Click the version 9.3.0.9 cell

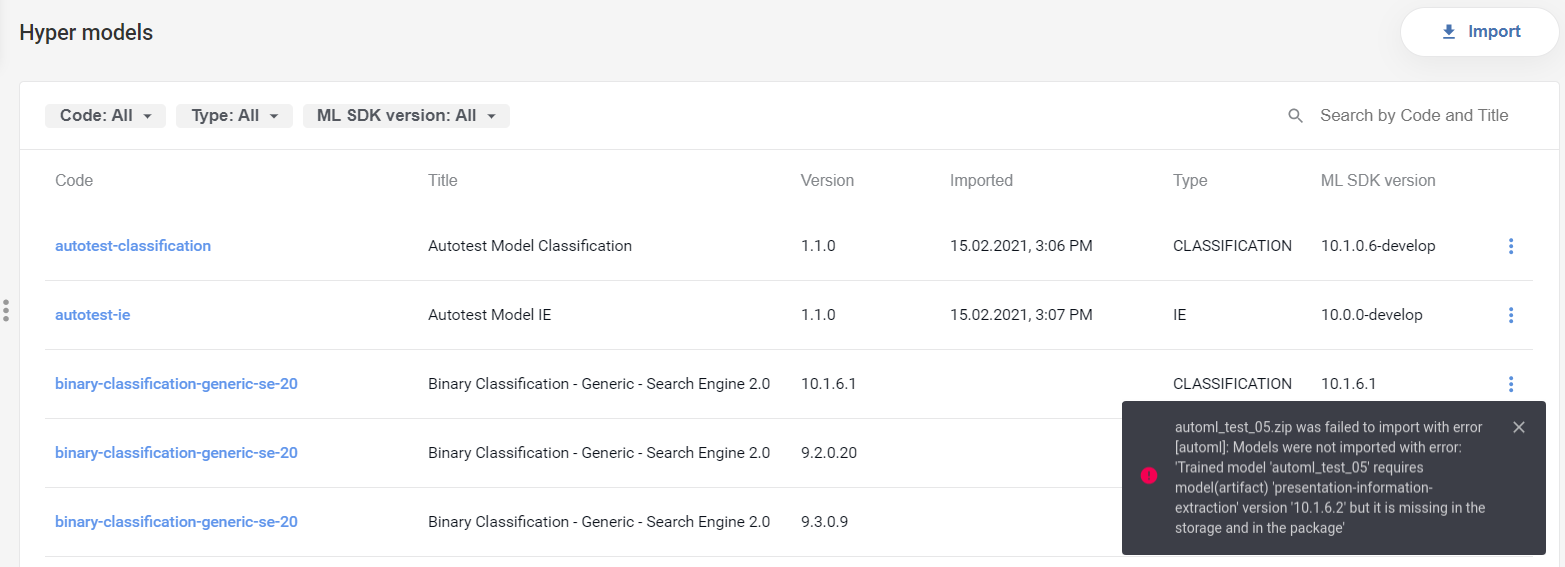point(825,522)
